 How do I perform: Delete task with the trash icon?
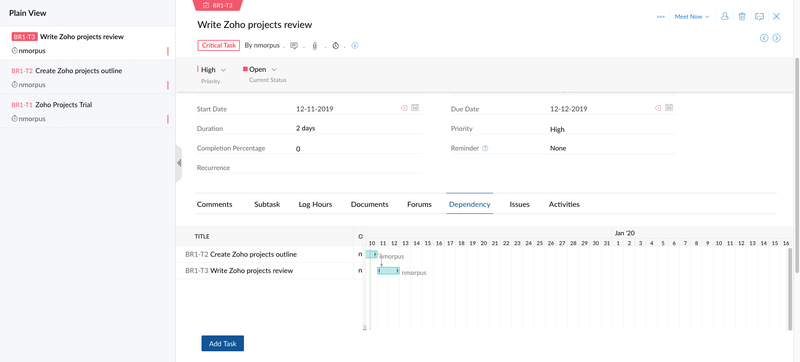tap(742, 16)
